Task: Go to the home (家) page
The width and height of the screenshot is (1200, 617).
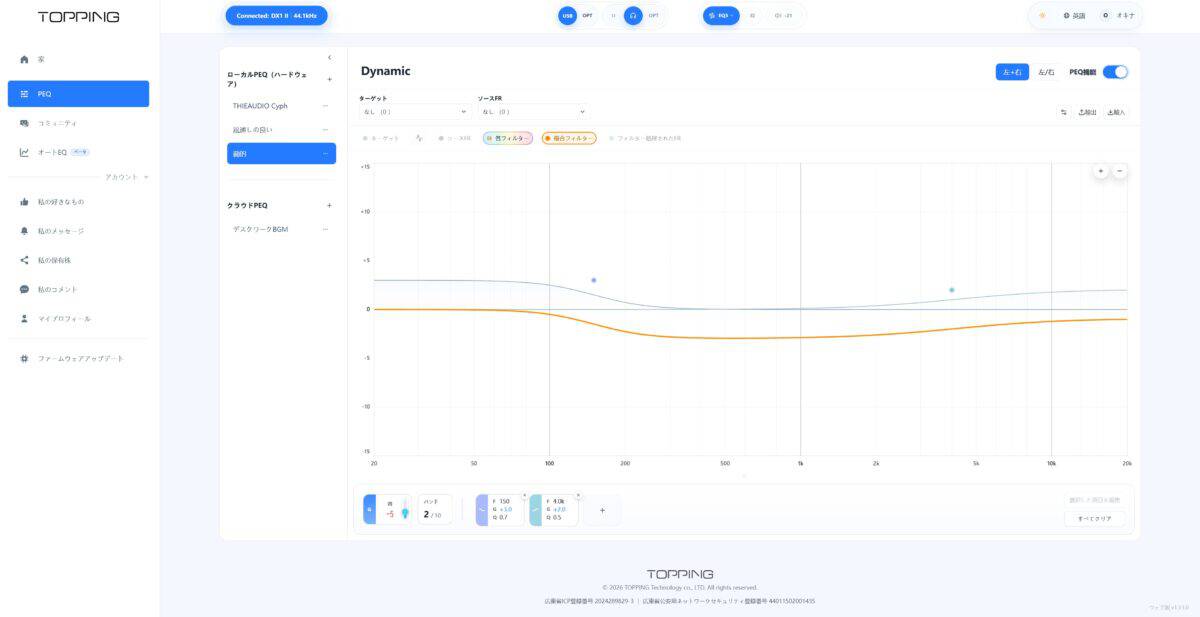Action: 78,60
